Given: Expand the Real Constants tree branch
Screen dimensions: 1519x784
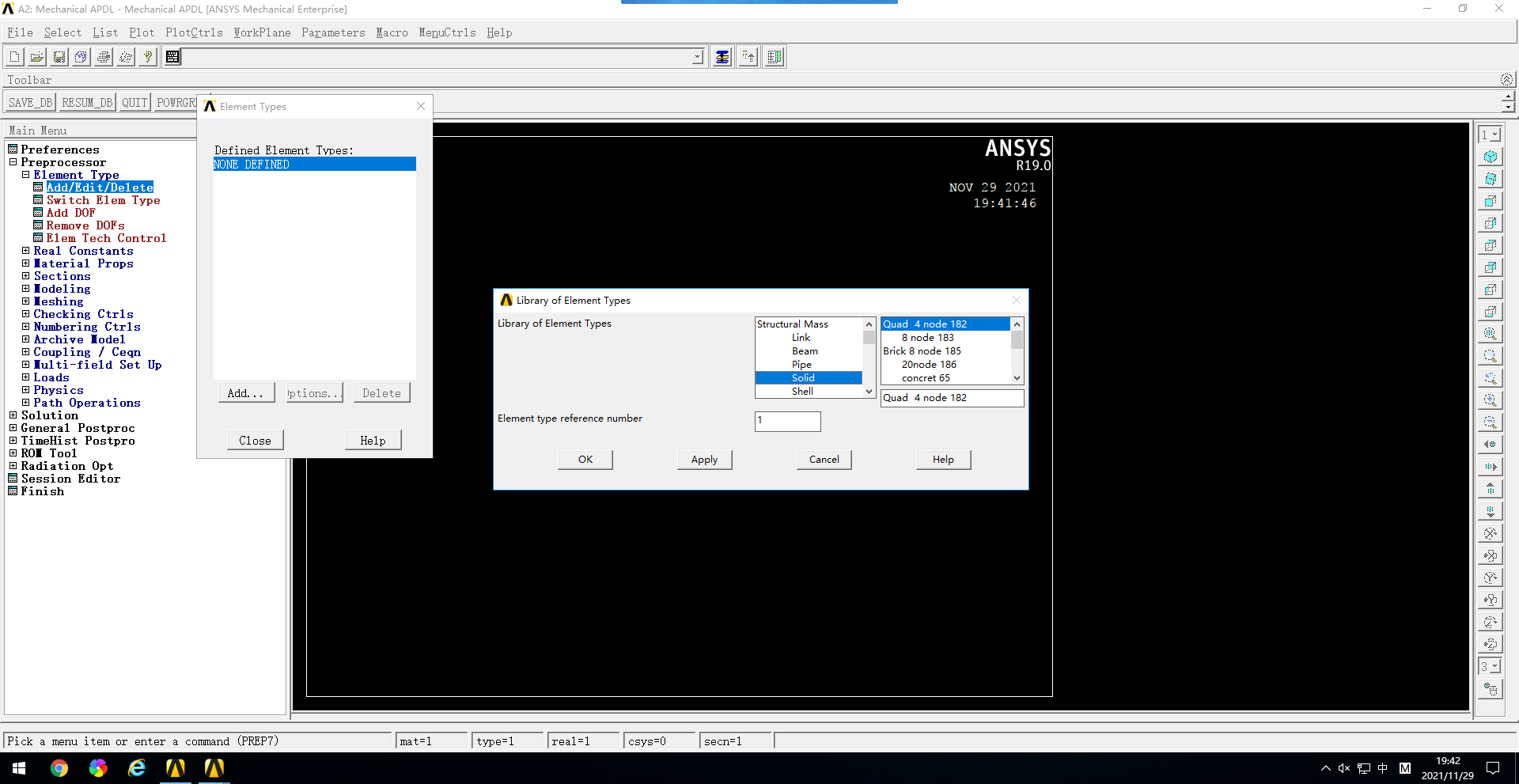Looking at the screenshot, I should 25,251.
